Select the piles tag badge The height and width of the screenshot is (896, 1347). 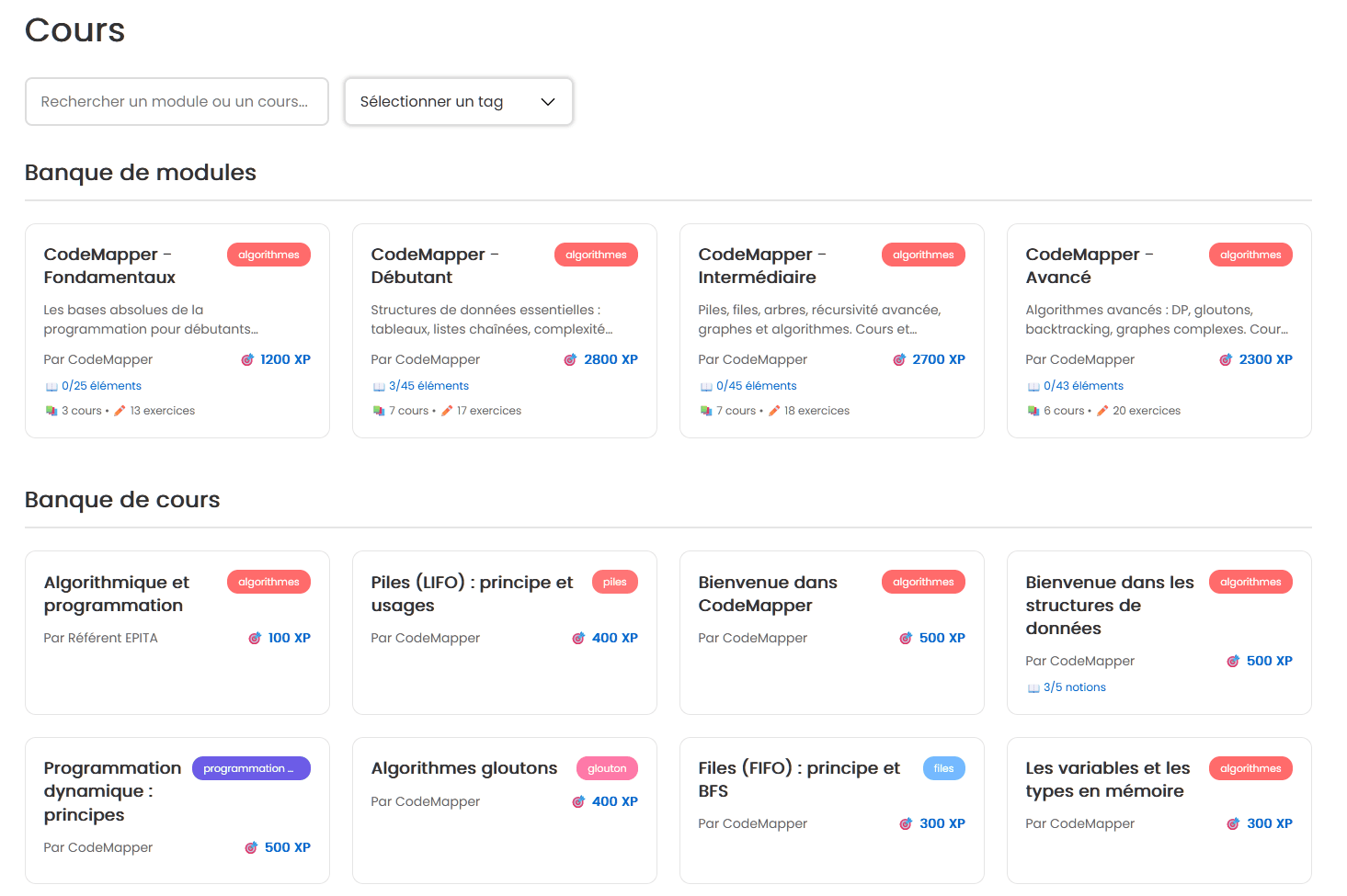(x=614, y=582)
